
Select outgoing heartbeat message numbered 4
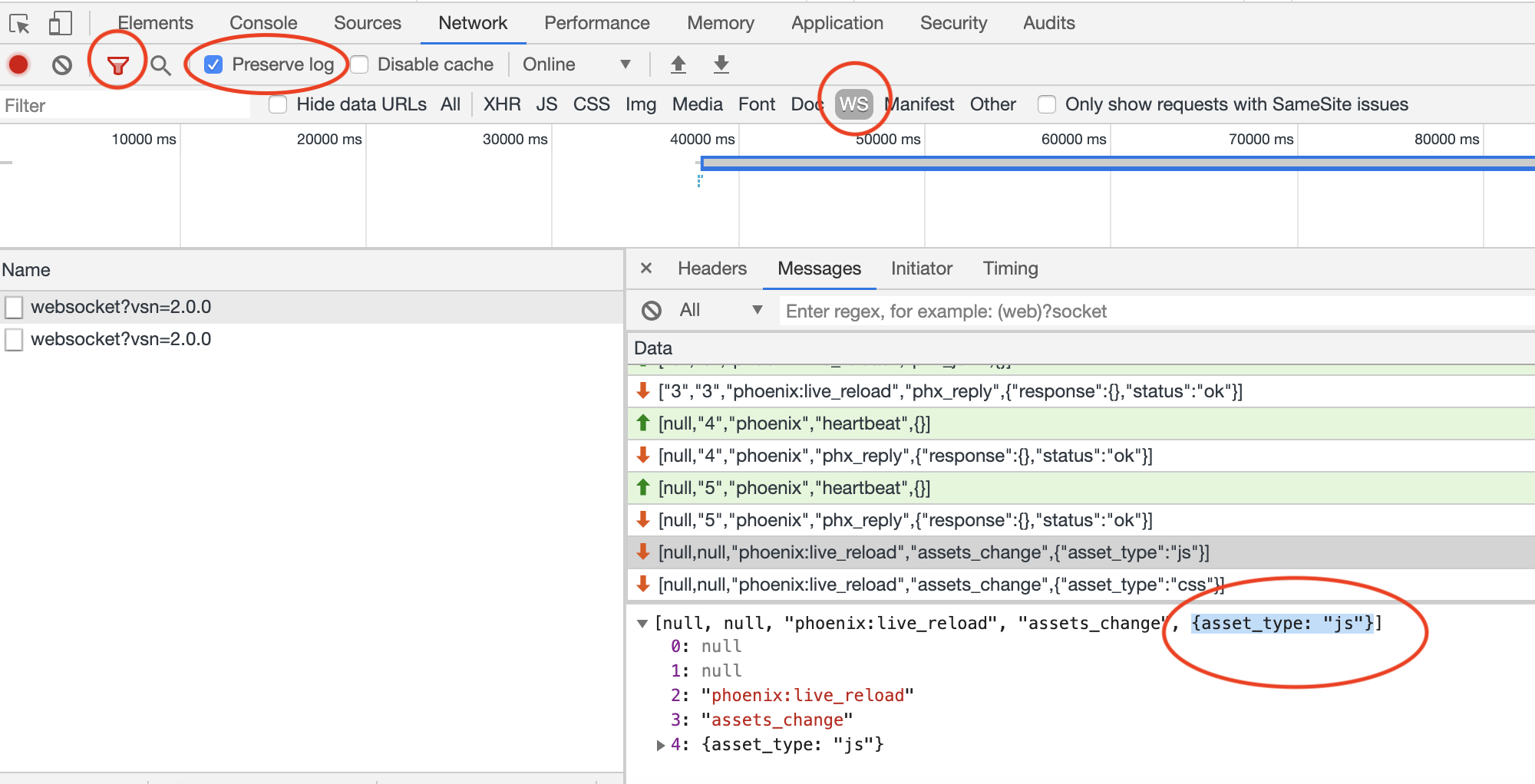(x=1081, y=423)
